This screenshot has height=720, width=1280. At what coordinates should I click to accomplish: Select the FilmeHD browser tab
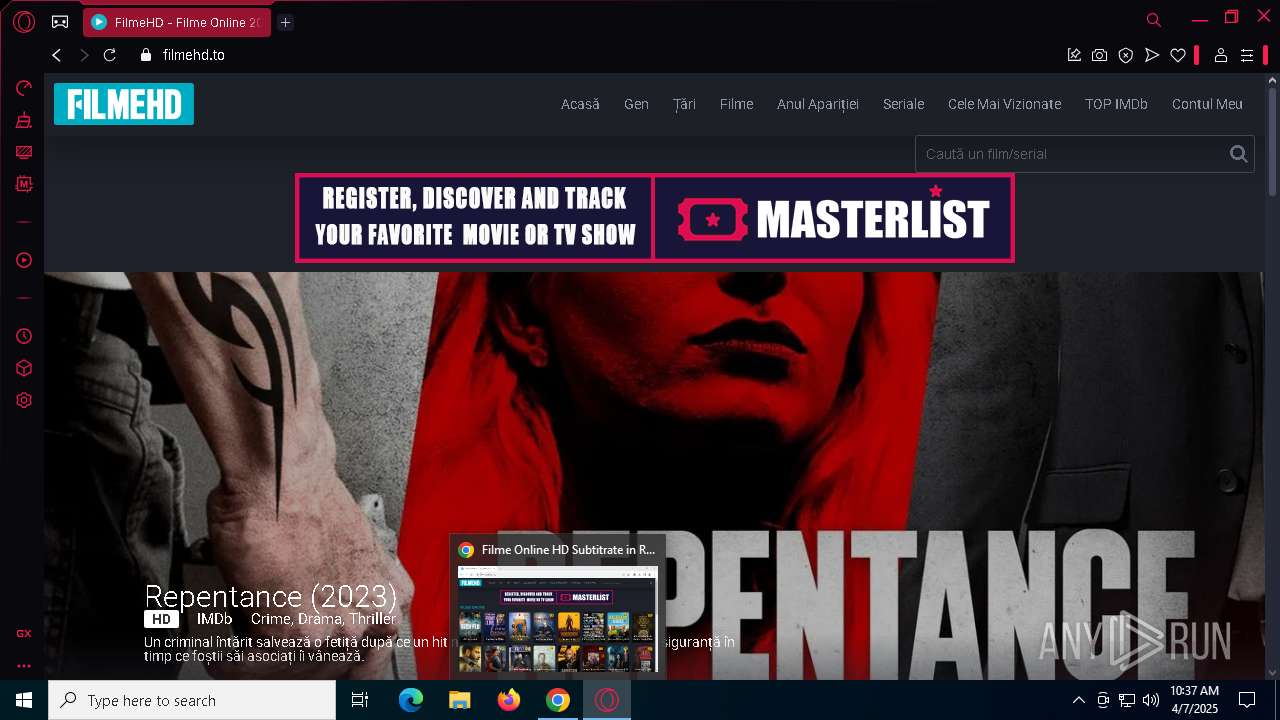click(x=177, y=22)
